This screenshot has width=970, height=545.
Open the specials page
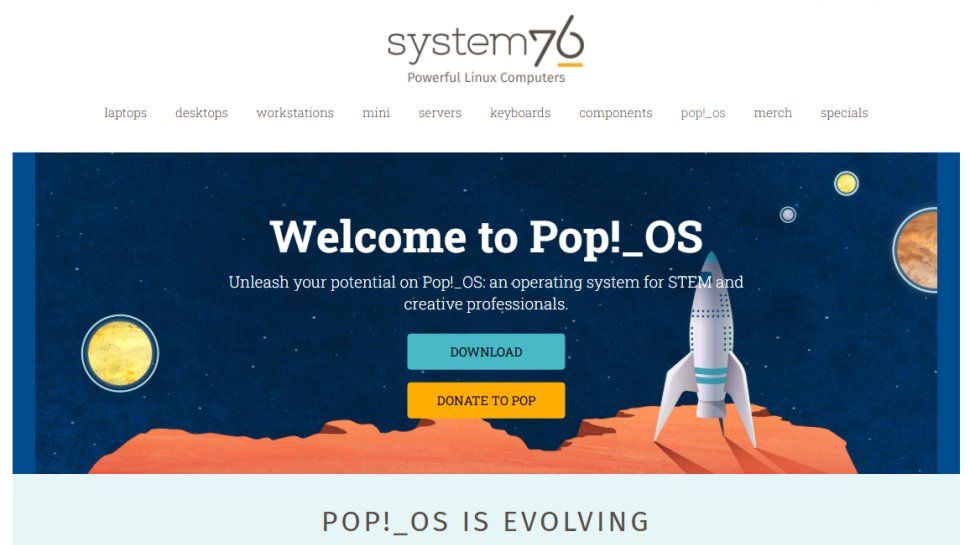844,113
